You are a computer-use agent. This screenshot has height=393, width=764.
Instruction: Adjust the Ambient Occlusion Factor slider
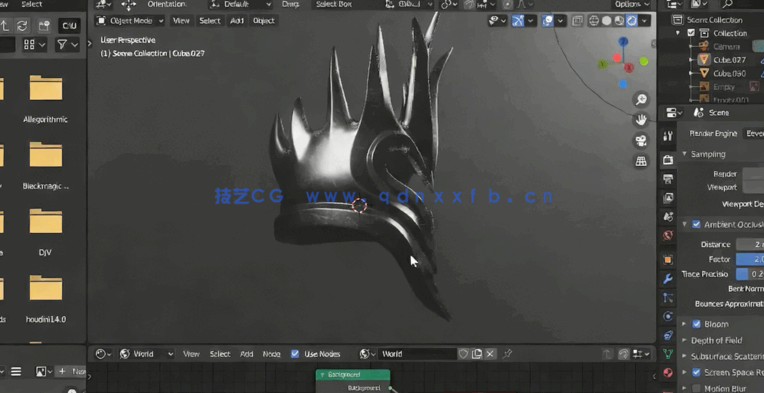tap(750, 259)
